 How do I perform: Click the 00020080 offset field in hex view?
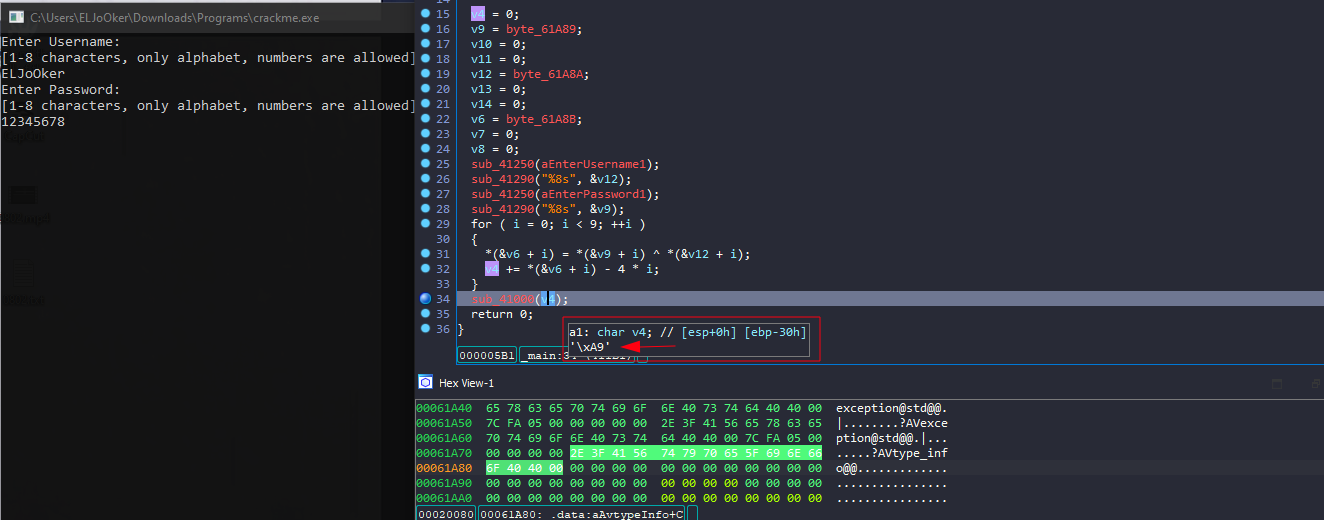pyautogui.click(x=445, y=513)
